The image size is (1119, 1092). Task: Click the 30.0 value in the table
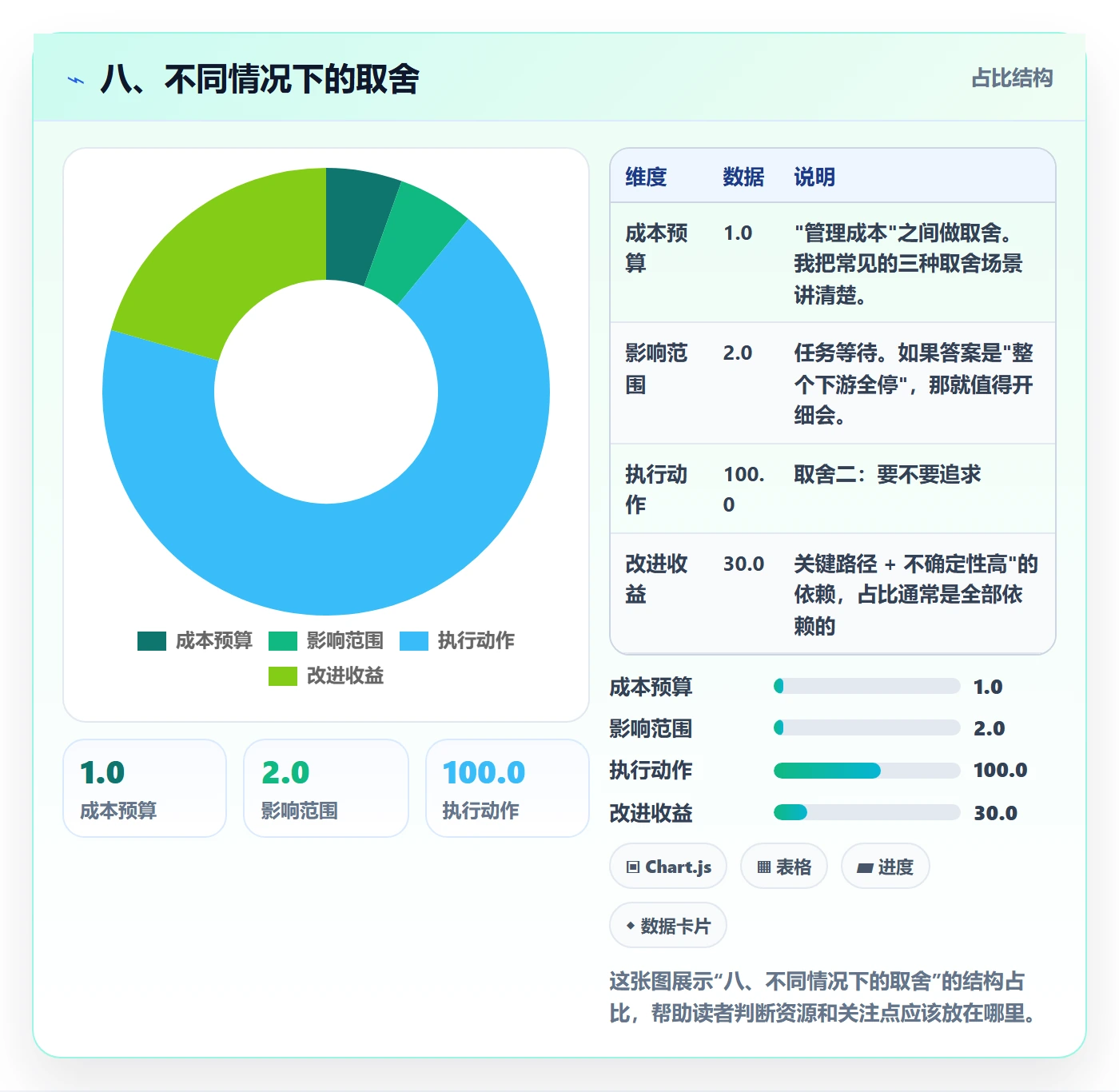pos(744,564)
